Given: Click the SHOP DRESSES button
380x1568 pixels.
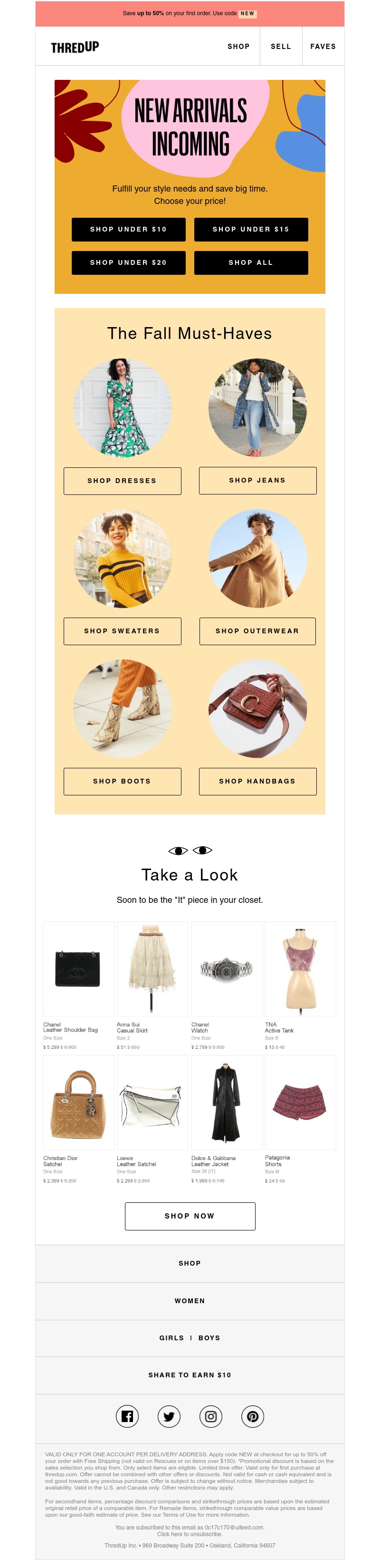Looking at the screenshot, I should click(x=122, y=481).
